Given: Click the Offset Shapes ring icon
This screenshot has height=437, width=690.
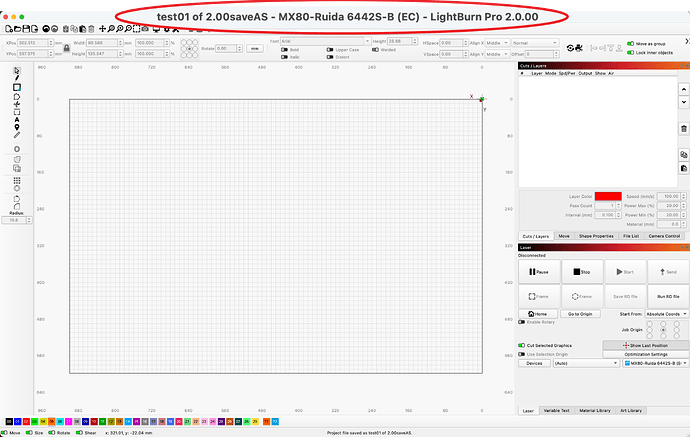Looking at the screenshot, I should 17,149.
